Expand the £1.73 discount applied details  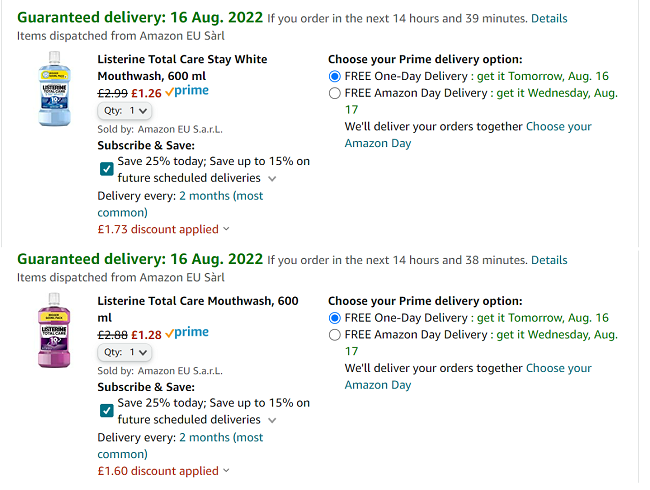pyautogui.click(x=163, y=229)
